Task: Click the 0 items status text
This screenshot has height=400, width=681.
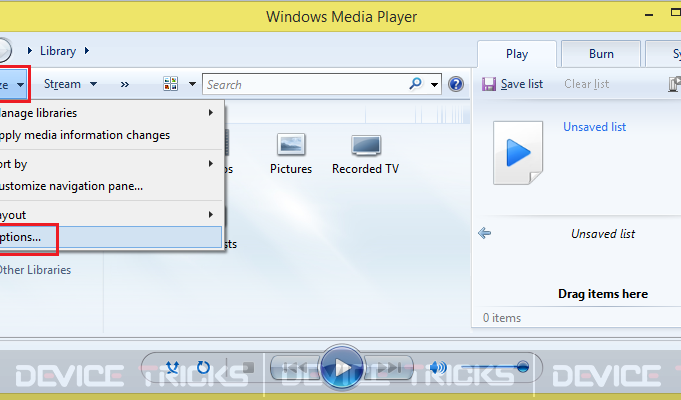Action: coord(502,318)
